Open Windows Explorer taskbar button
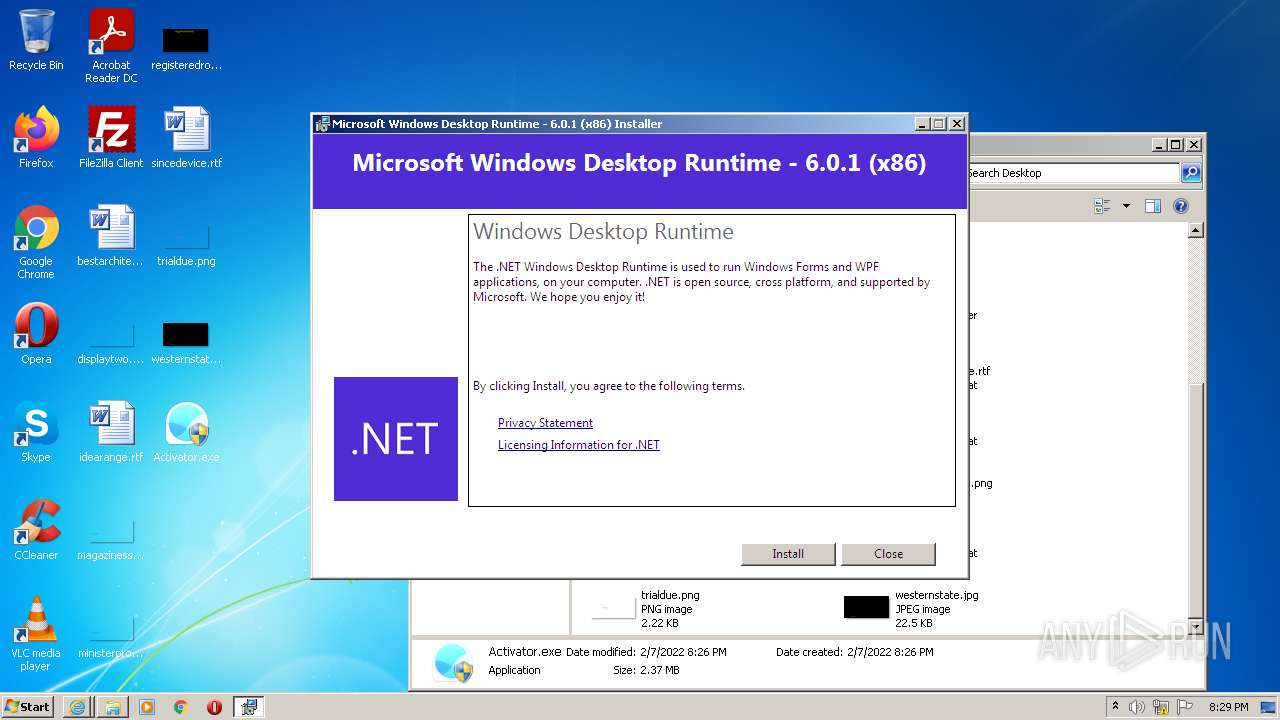The height and width of the screenshot is (720, 1280). pyautogui.click(x=112, y=706)
